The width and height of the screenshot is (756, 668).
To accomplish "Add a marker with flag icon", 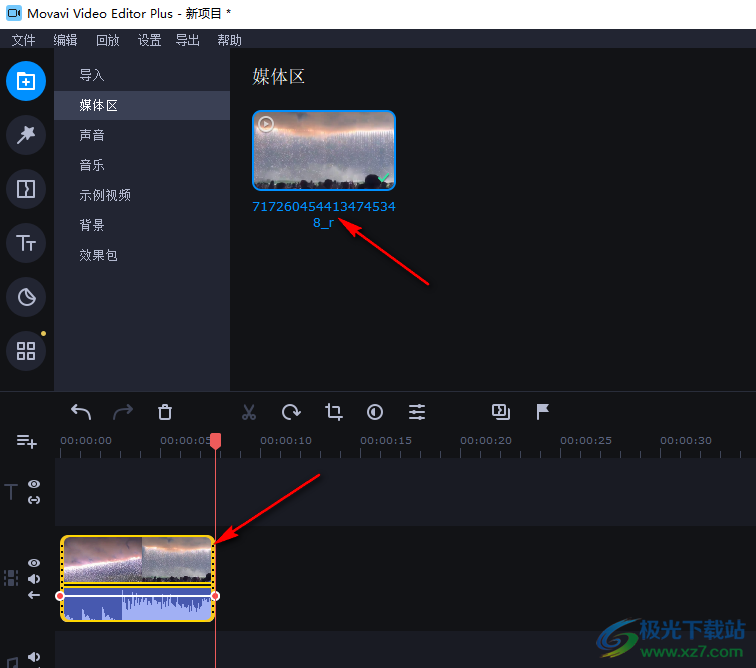I will 543,411.
